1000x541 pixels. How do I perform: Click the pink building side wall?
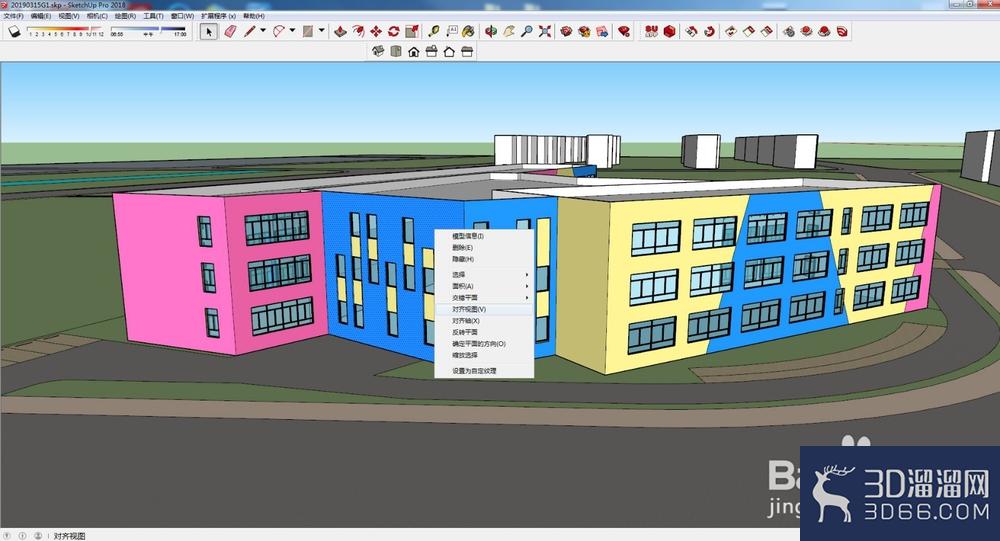(172, 274)
